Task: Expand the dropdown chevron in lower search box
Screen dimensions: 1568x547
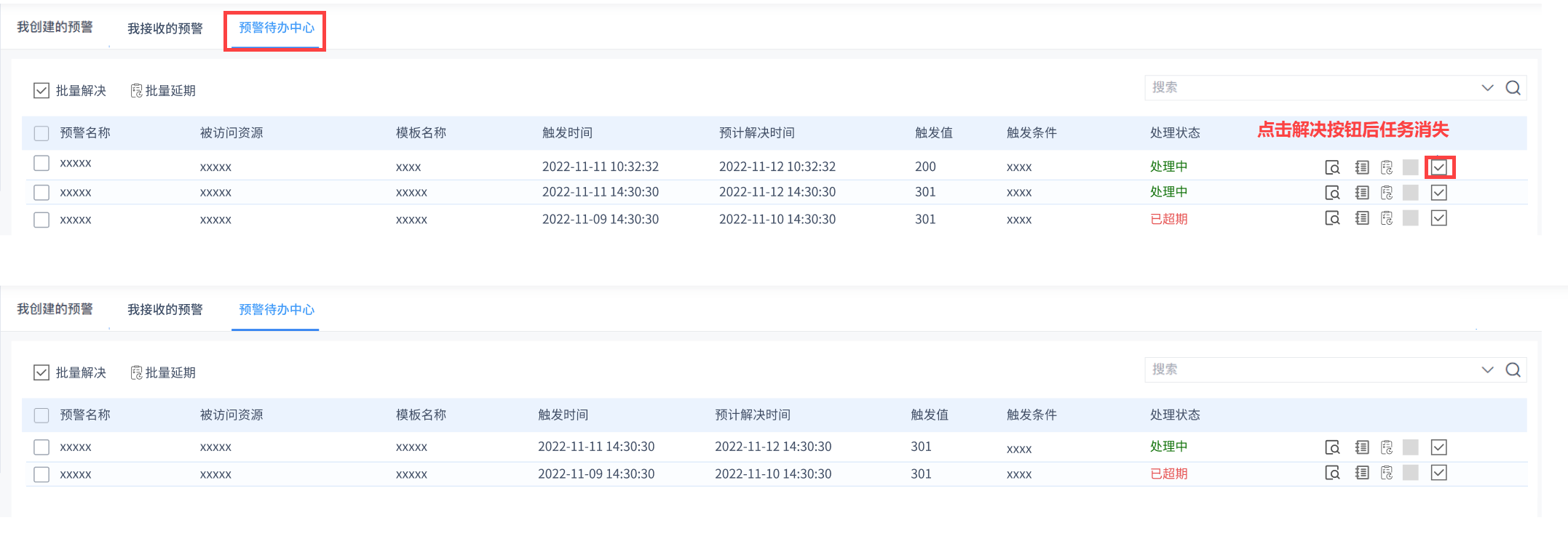Action: [x=1487, y=370]
